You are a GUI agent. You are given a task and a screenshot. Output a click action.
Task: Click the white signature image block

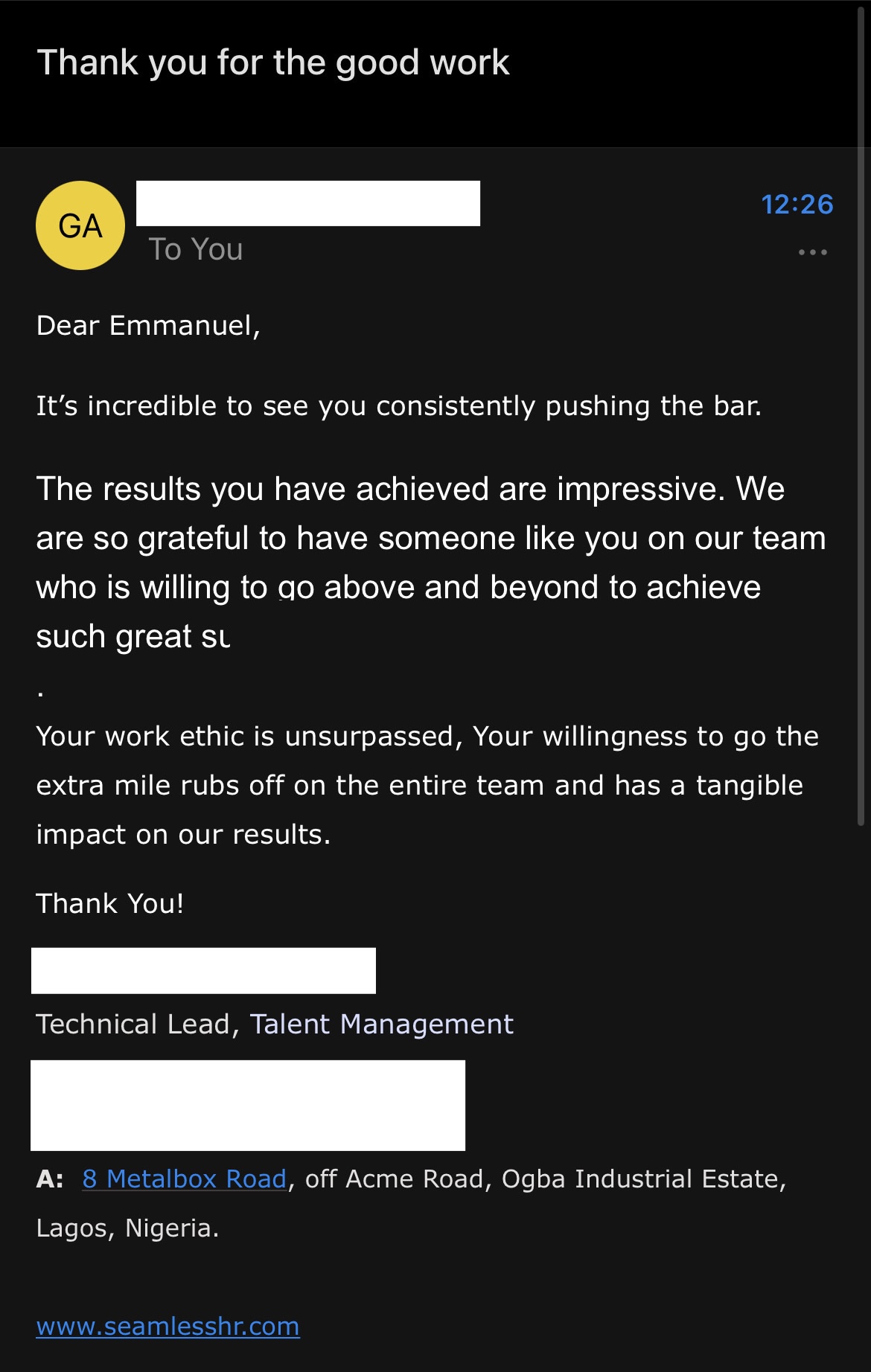pyautogui.click(x=247, y=1106)
